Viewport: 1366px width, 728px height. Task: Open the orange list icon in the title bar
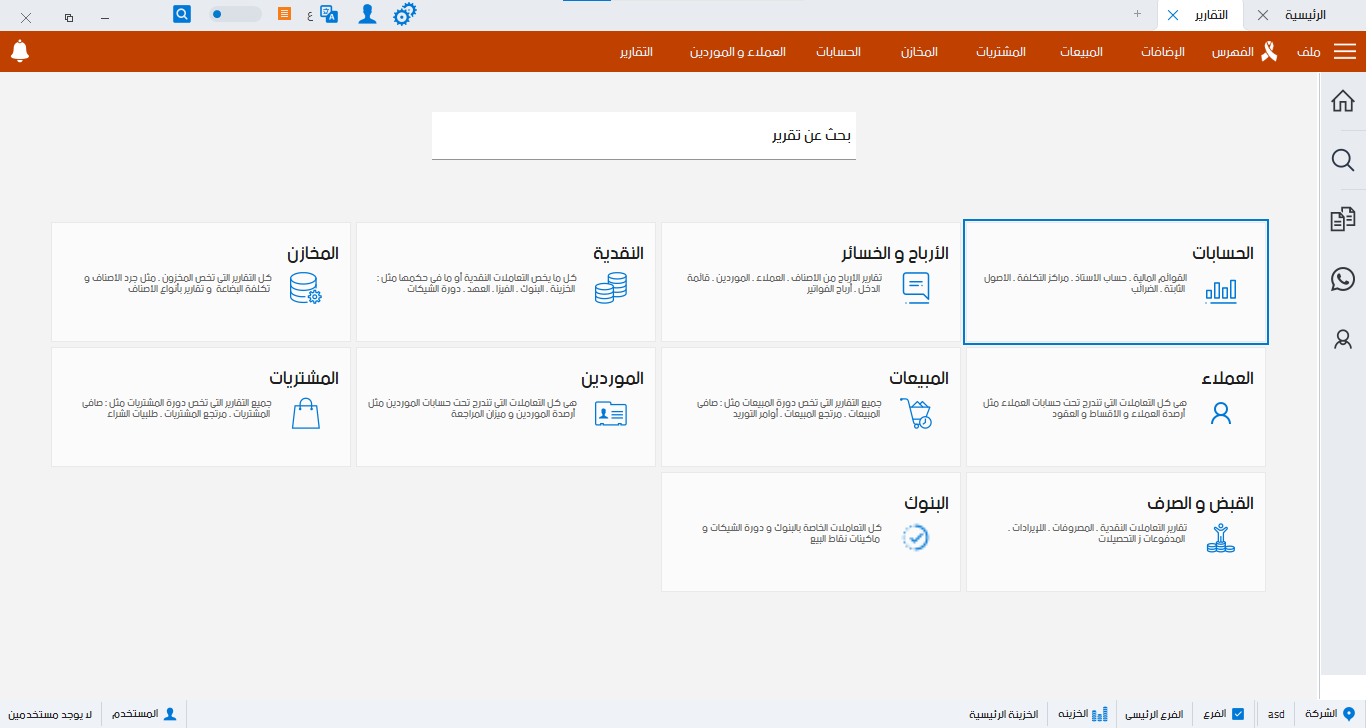[x=283, y=14]
